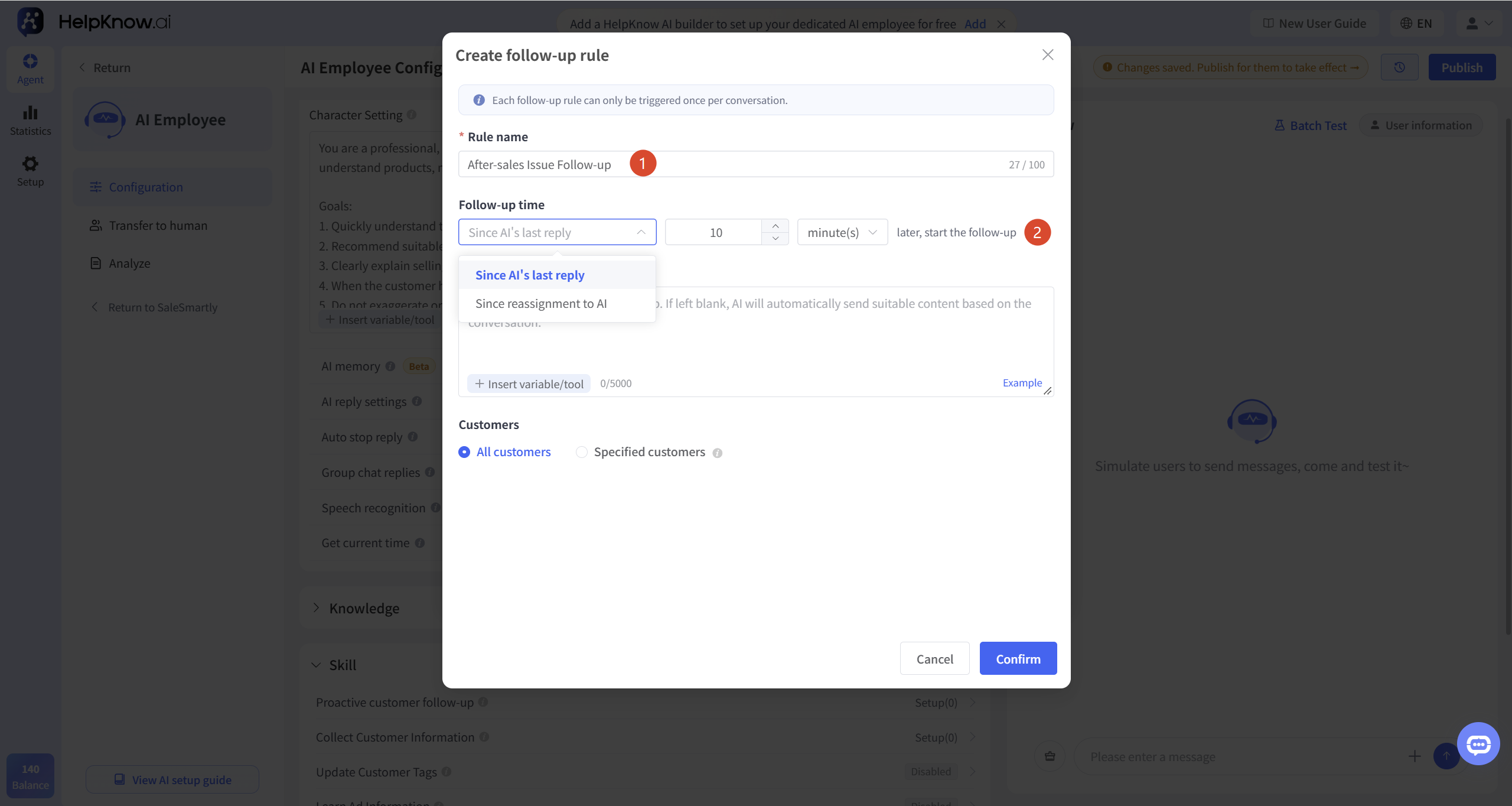
Task: Click the Rule name input field
Action: pos(756,164)
